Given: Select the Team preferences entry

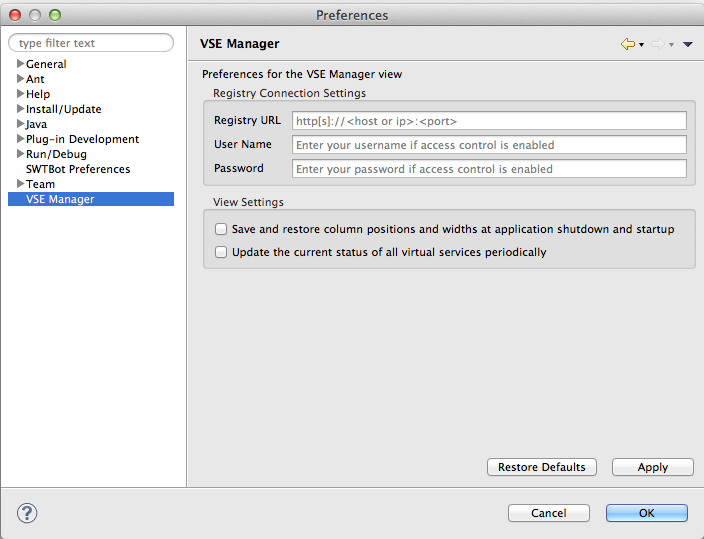Looking at the screenshot, I should click(41, 184).
